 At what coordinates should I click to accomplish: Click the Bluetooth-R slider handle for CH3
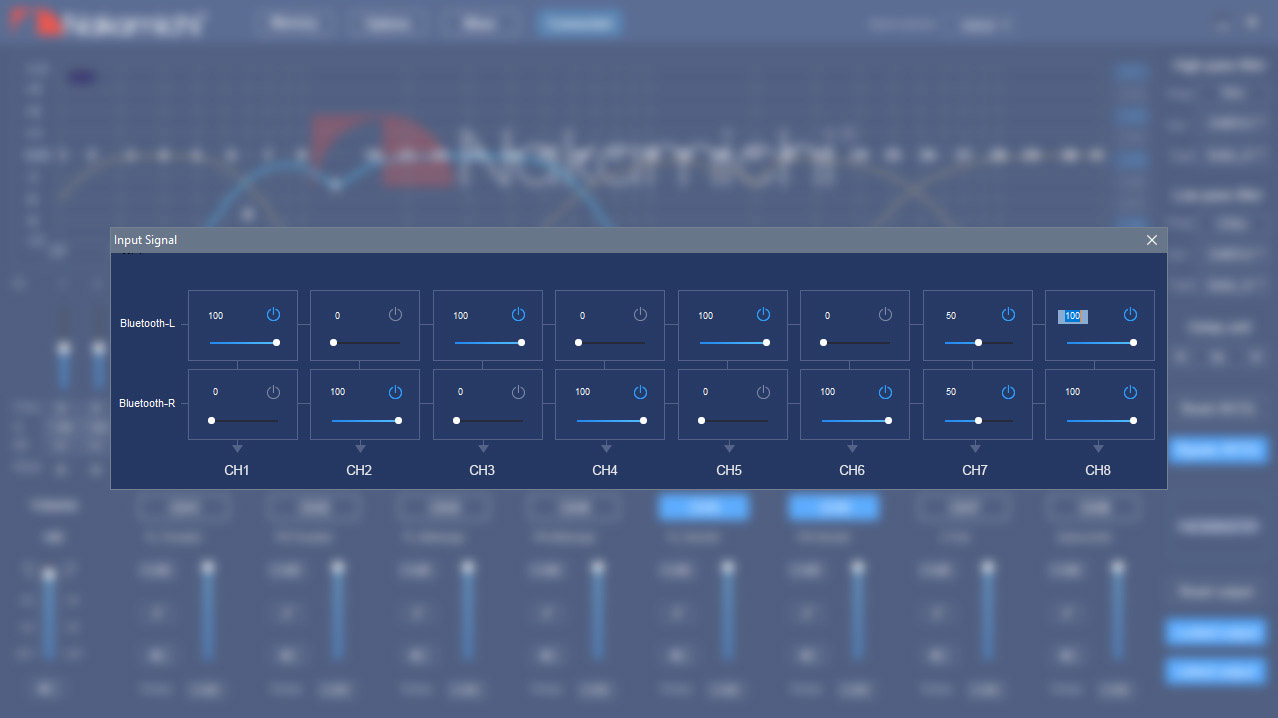click(x=456, y=420)
